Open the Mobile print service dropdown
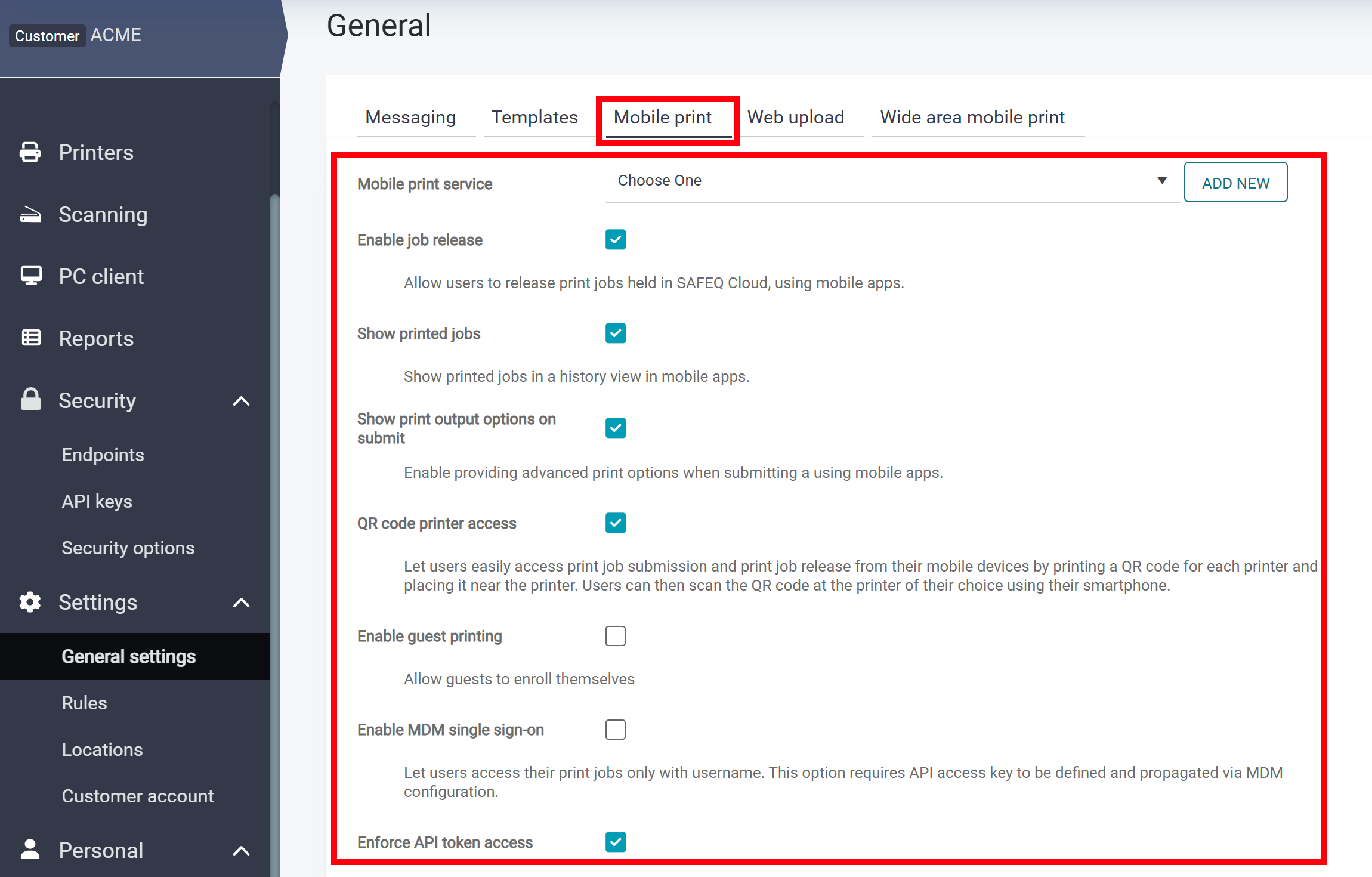This screenshot has width=1372, height=877. tap(891, 181)
